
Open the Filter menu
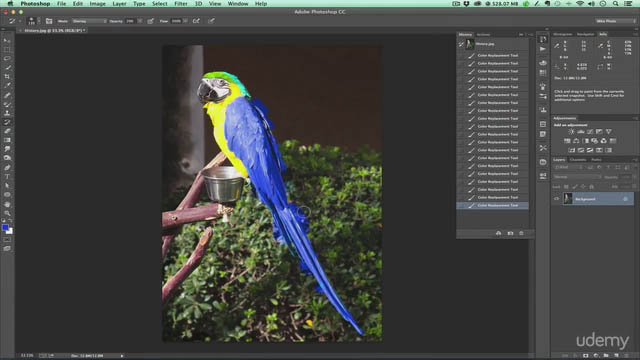[181, 4]
